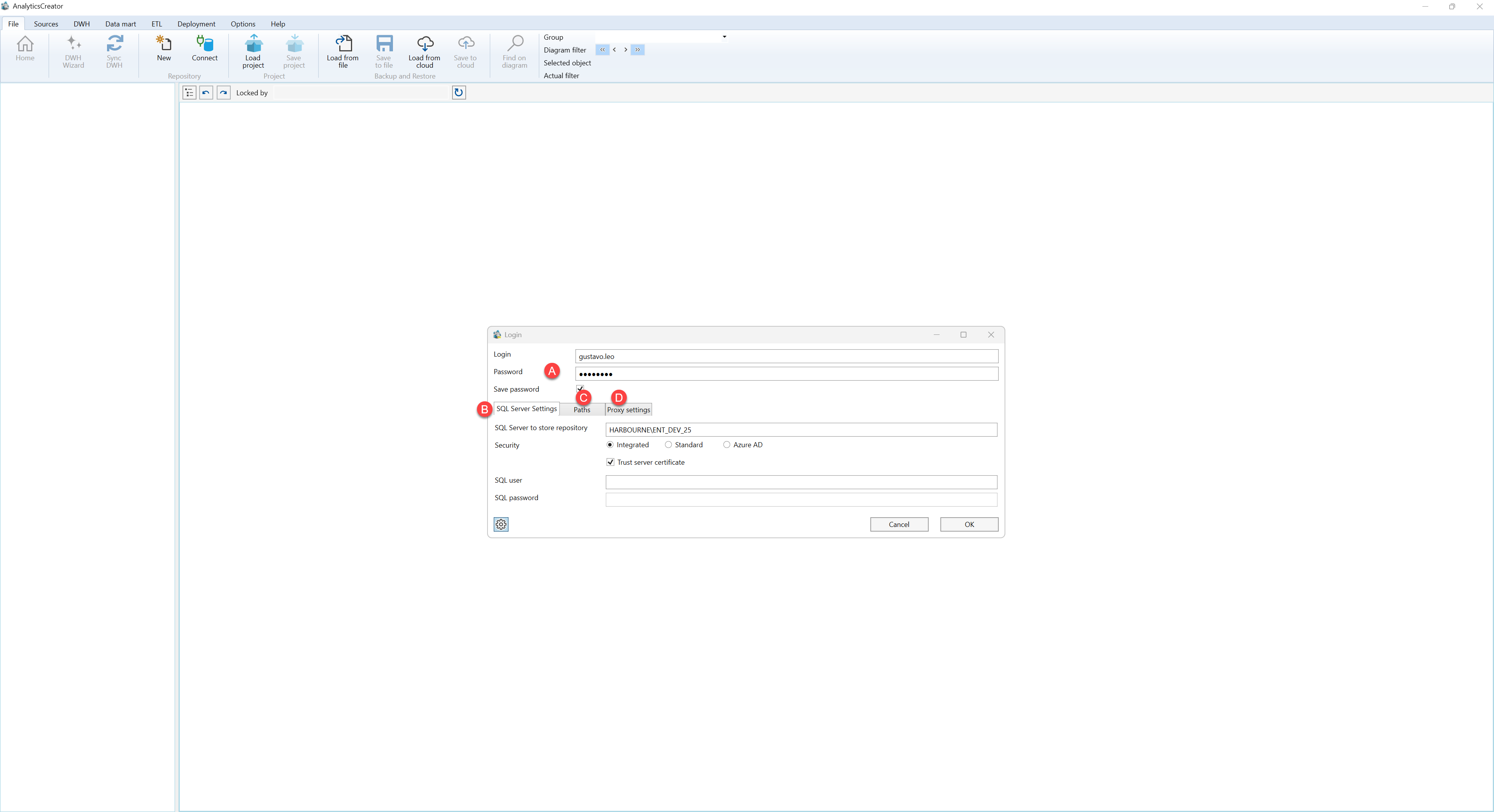1494x812 pixels.
Task: Launch the DWH Wizard
Action: [74, 52]
